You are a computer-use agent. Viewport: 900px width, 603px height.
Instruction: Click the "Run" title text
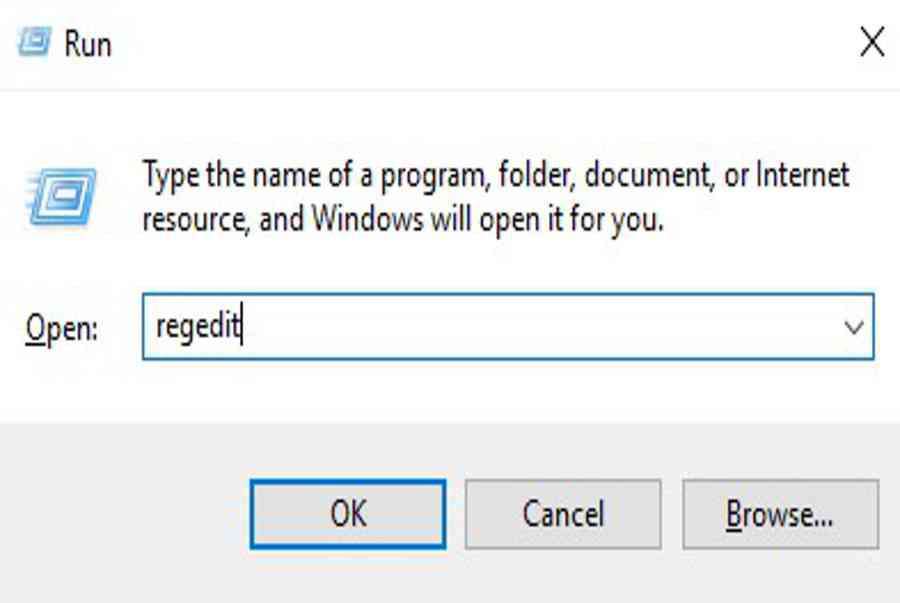click(x=88, y=44)
